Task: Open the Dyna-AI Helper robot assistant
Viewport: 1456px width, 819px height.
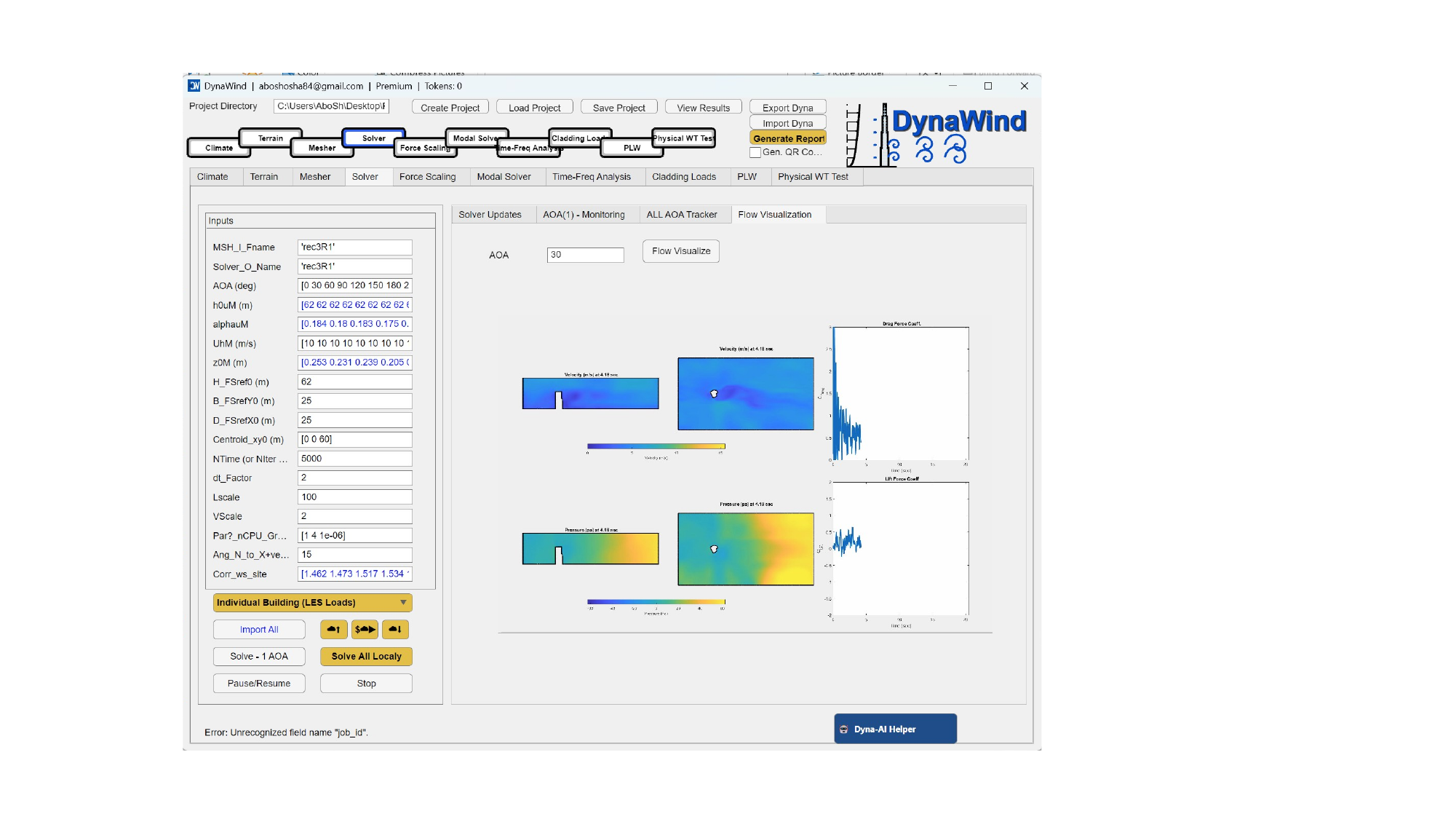Action: (x=896, y=729)
